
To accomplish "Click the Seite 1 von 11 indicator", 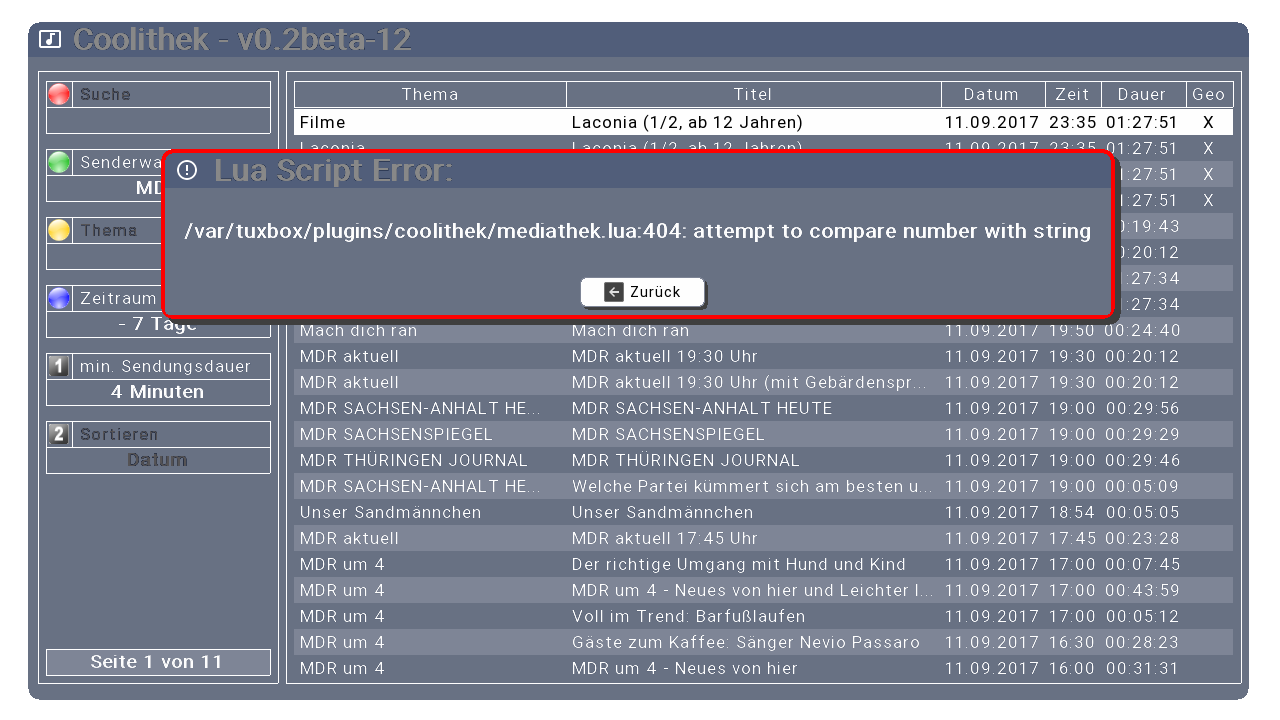I will [158, 662].
